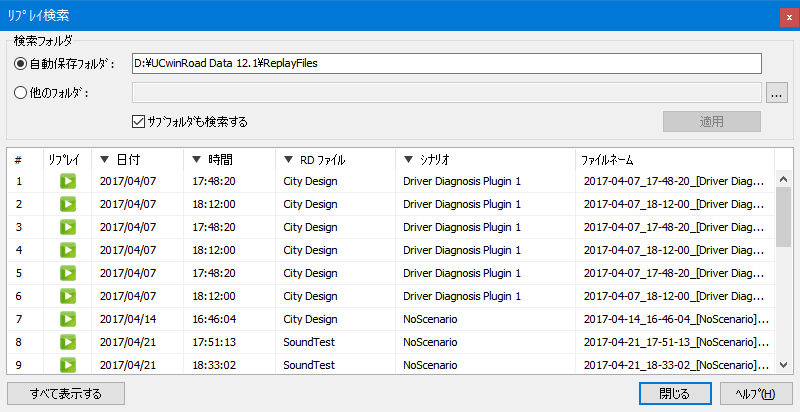
Task: Expand the RD ファイル column filter
Action: pyautogui.click(x=288, y=160)
